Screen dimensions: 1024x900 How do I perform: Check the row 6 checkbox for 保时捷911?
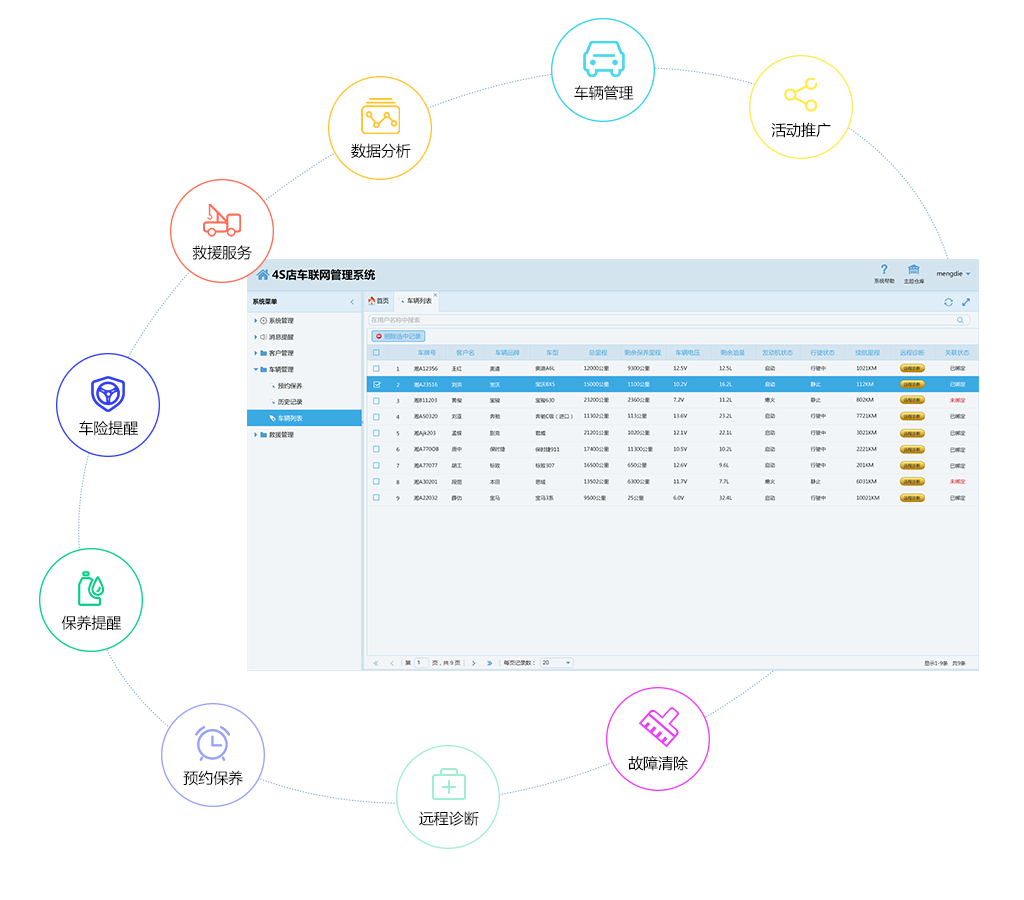pyautogui.click(x=376, y=449)
